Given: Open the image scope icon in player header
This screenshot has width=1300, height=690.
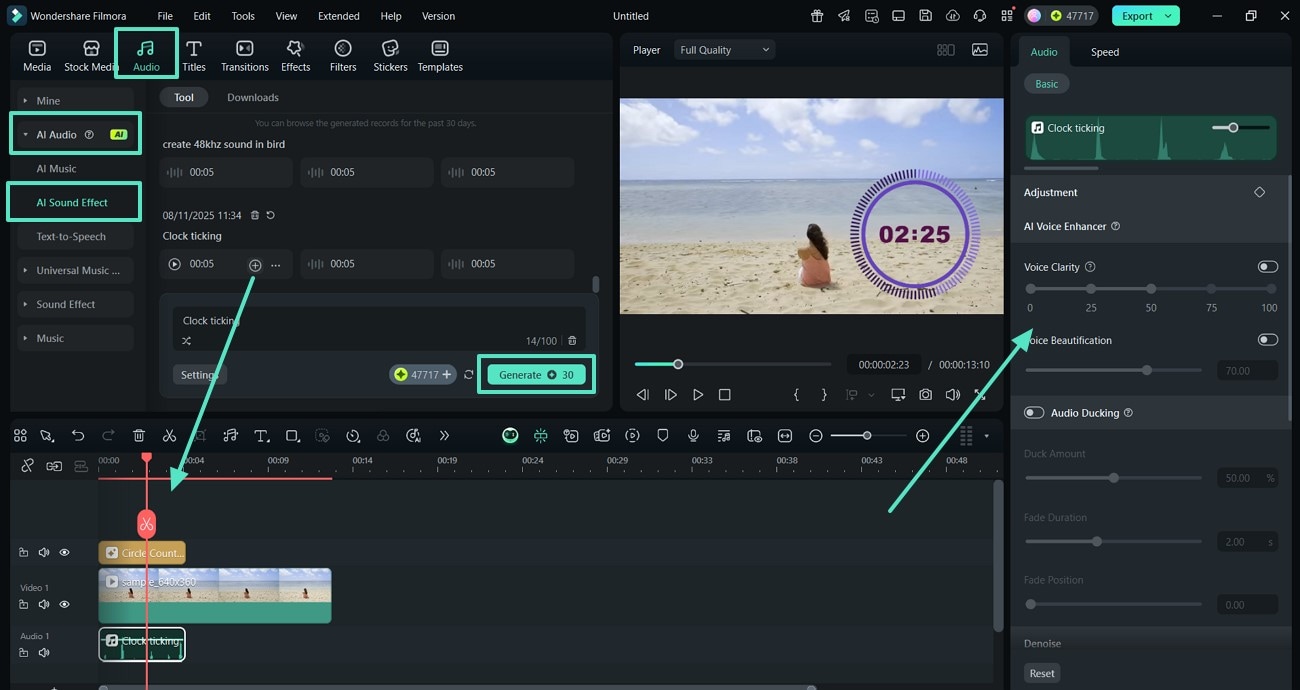Looking at the screenshot, I should 980,50.
